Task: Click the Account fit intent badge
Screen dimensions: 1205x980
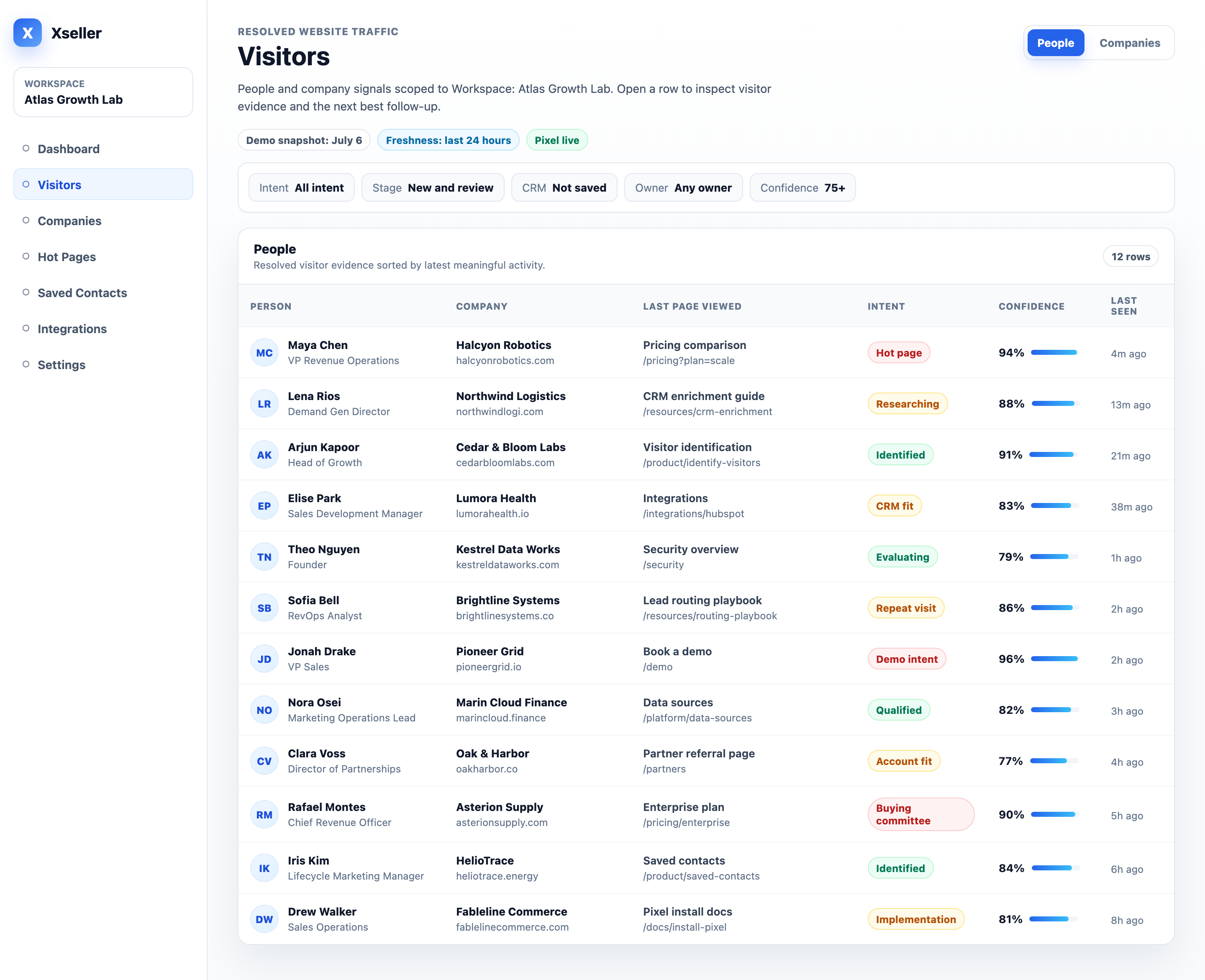Action: click(904, 761)
